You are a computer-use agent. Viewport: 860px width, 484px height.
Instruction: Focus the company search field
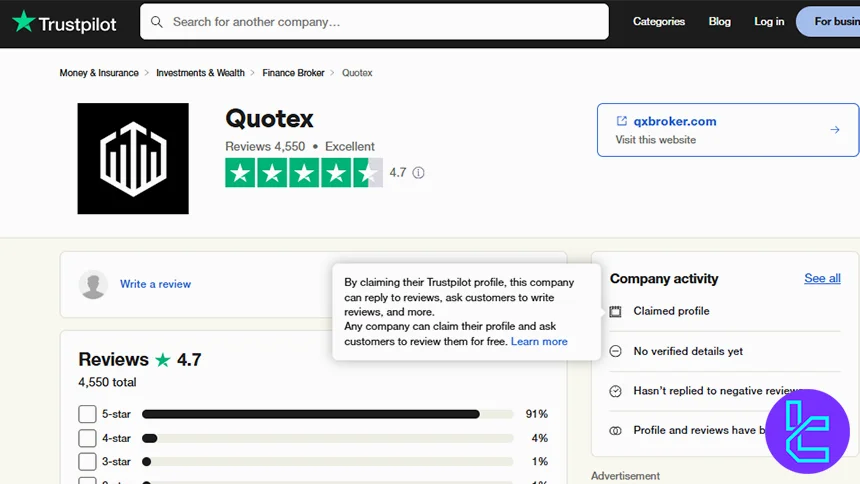point(374,22)
